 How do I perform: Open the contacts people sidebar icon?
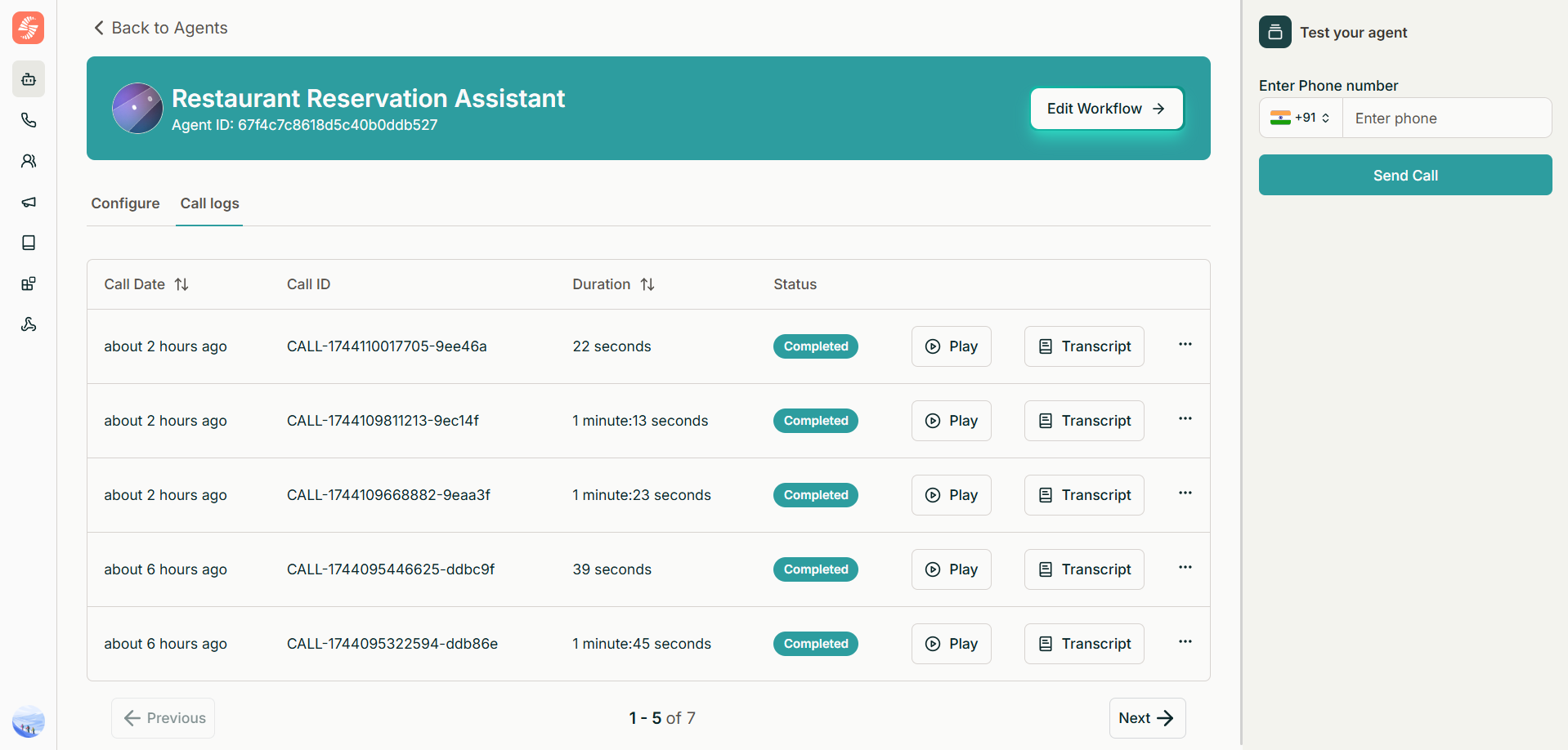pyautogui.click(x=29, y=161)
